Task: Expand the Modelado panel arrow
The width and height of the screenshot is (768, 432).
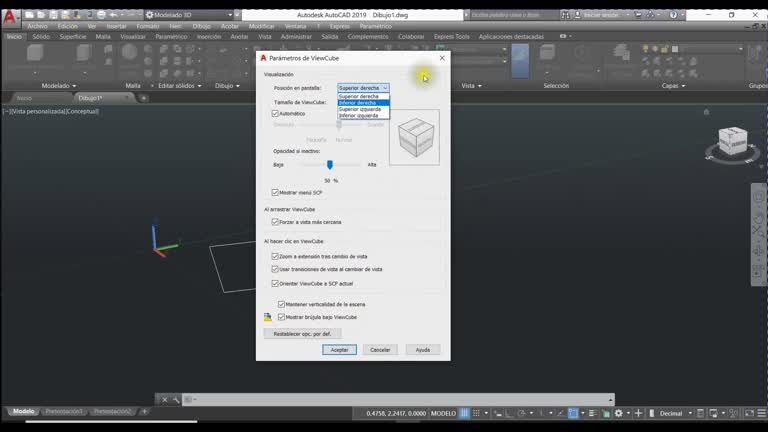Action: point(74,86)
